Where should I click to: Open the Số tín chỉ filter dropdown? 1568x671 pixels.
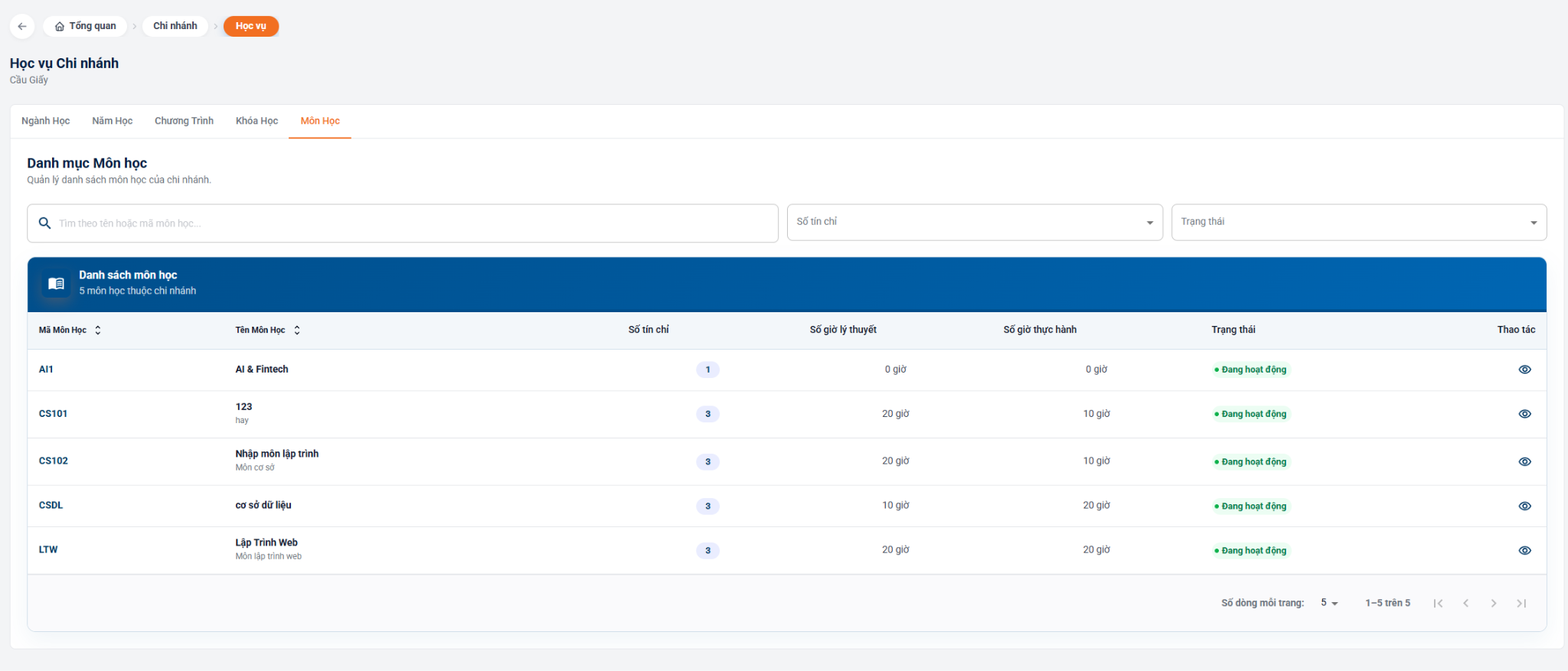point(975,222)
